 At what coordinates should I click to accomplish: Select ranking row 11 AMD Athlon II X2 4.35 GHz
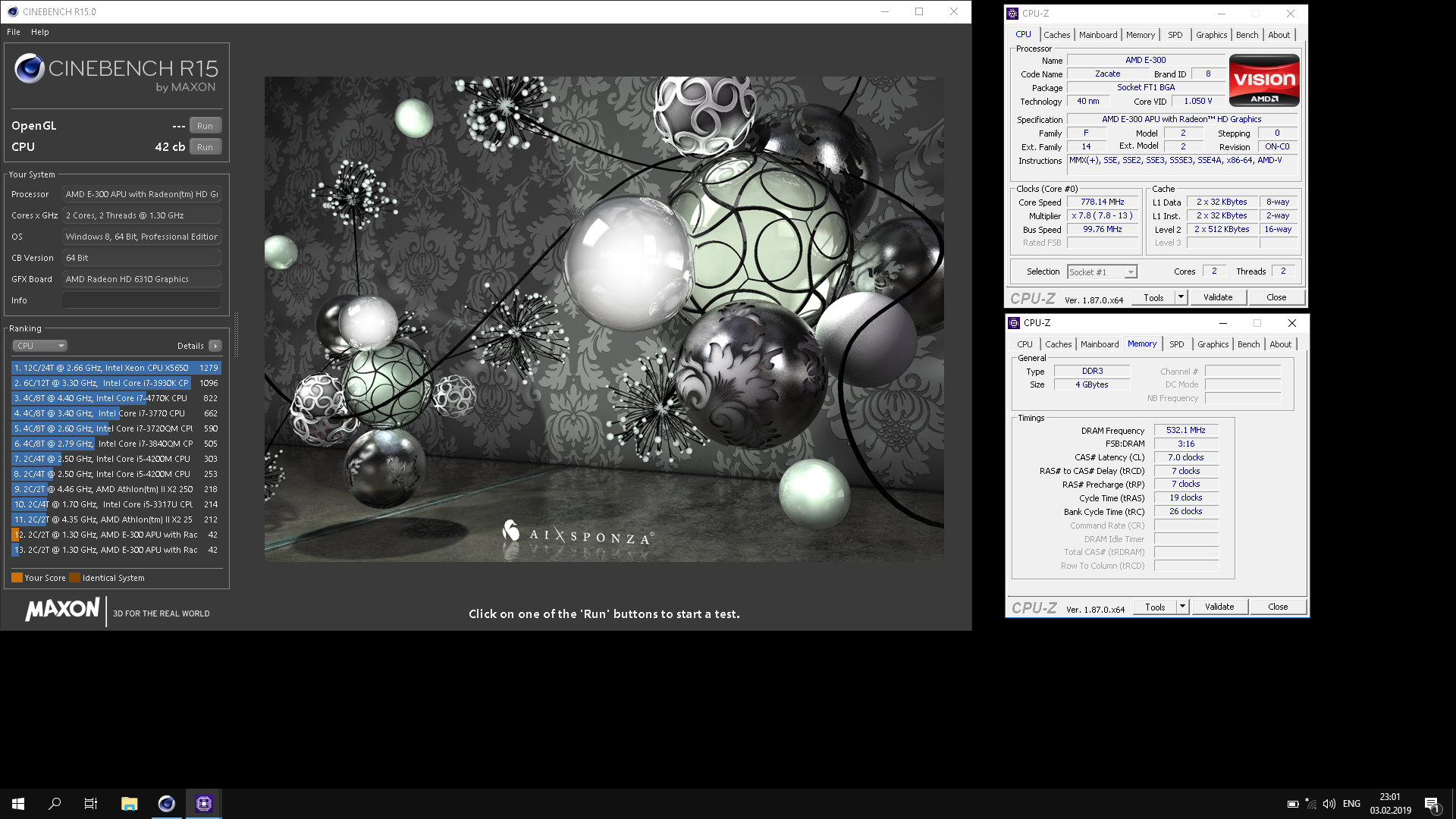click(x=116, y=519)
